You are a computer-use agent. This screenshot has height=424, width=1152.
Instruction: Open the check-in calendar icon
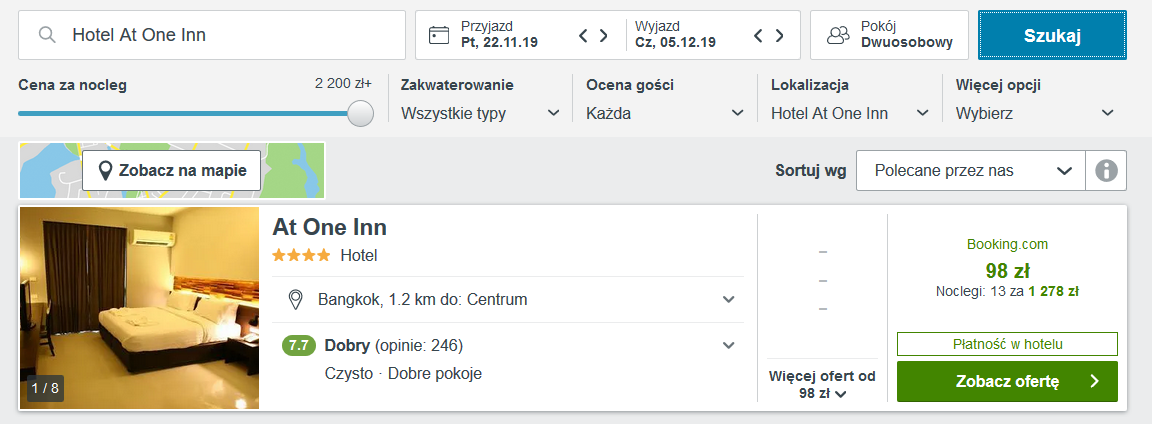[x=439, y=35]
